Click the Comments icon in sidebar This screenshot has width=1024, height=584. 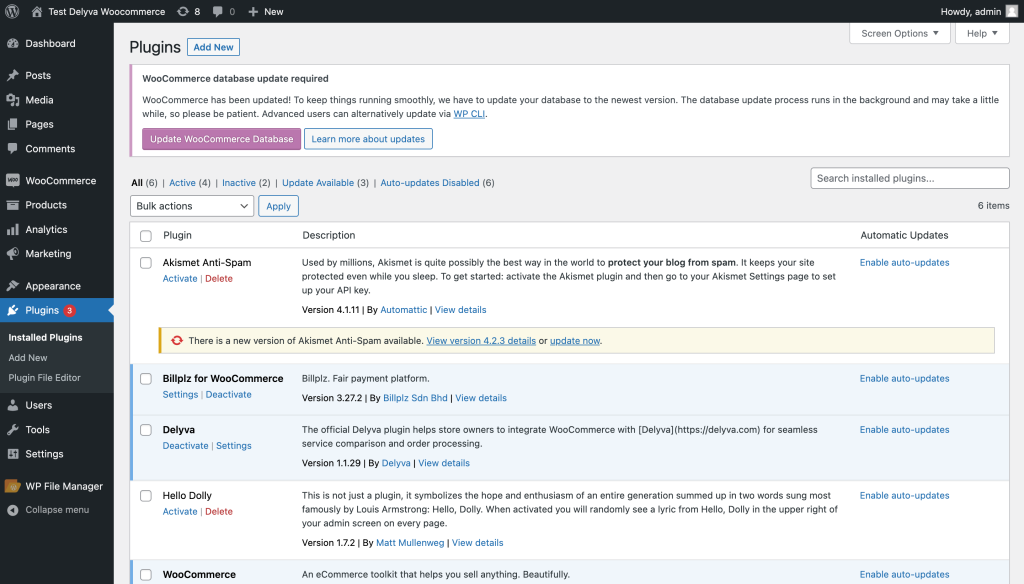[x=12, y=148]
